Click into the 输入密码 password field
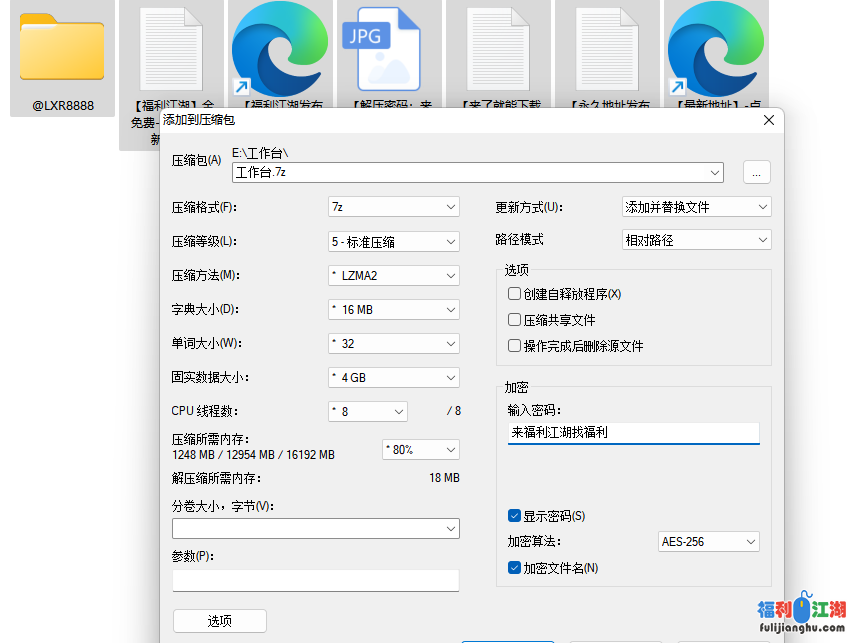Screen dimensions: 857x643 (x=632, y=433)
